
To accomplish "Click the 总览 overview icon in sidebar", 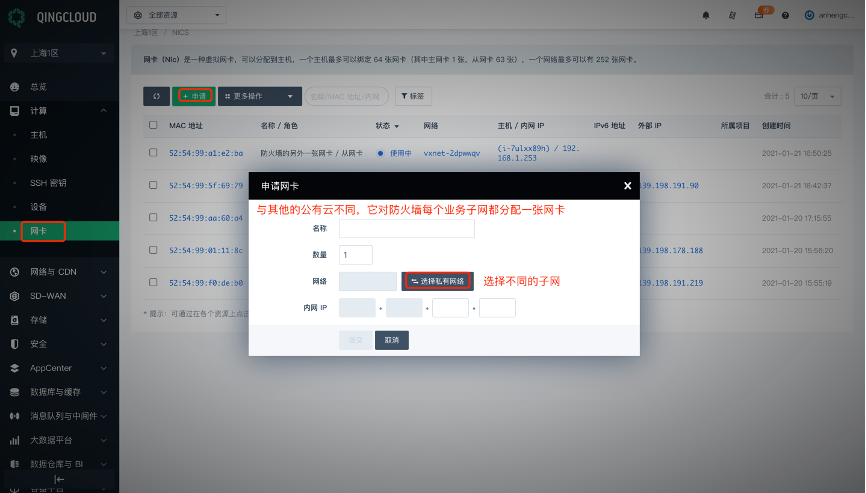I will pos(15,86).
